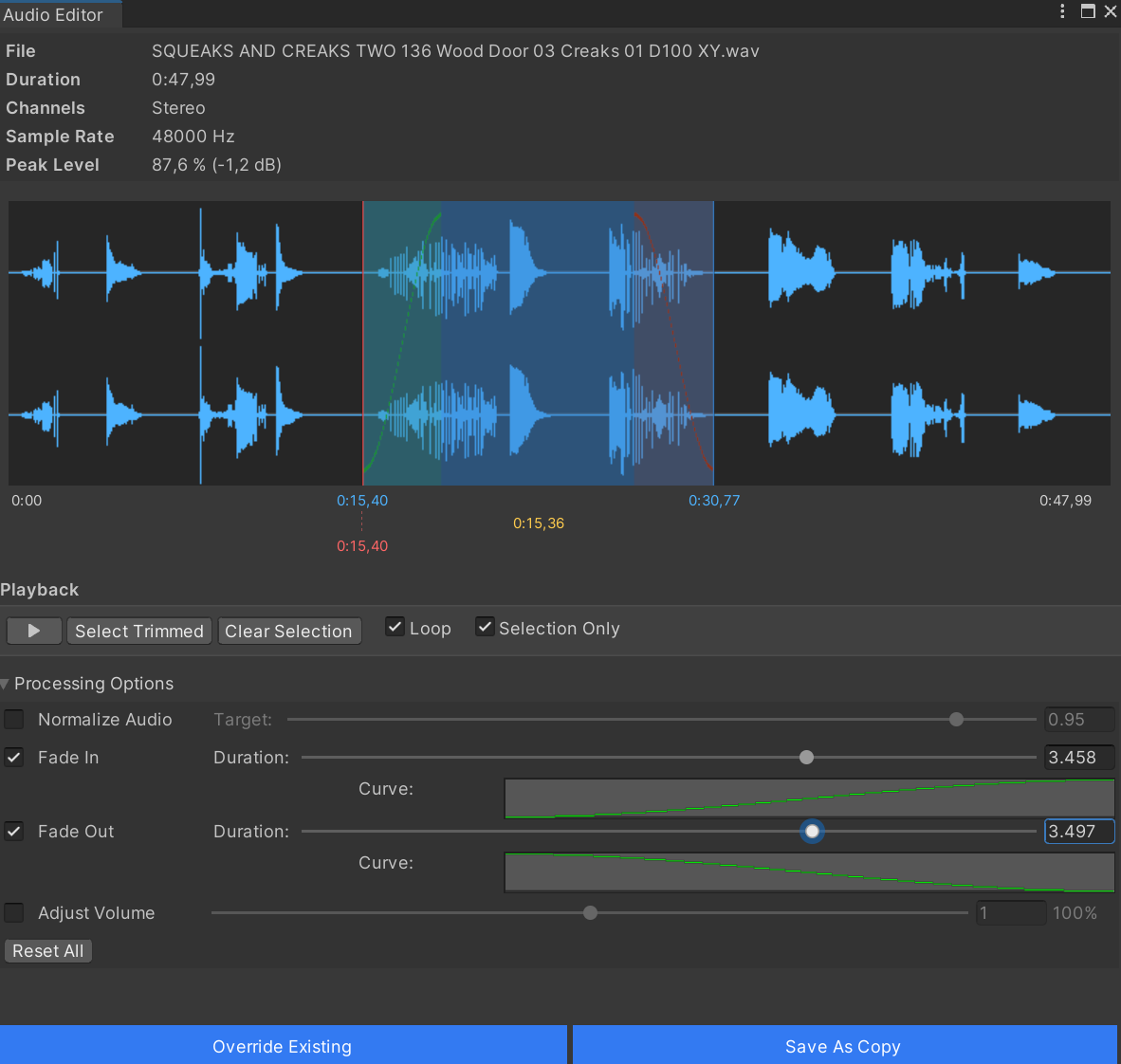Open the Fade In curve editor
1121x1064 pixels.
coord(809,798)
